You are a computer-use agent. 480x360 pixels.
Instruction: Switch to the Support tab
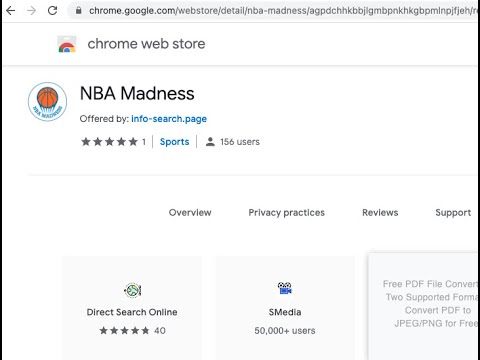click(453, 213)
